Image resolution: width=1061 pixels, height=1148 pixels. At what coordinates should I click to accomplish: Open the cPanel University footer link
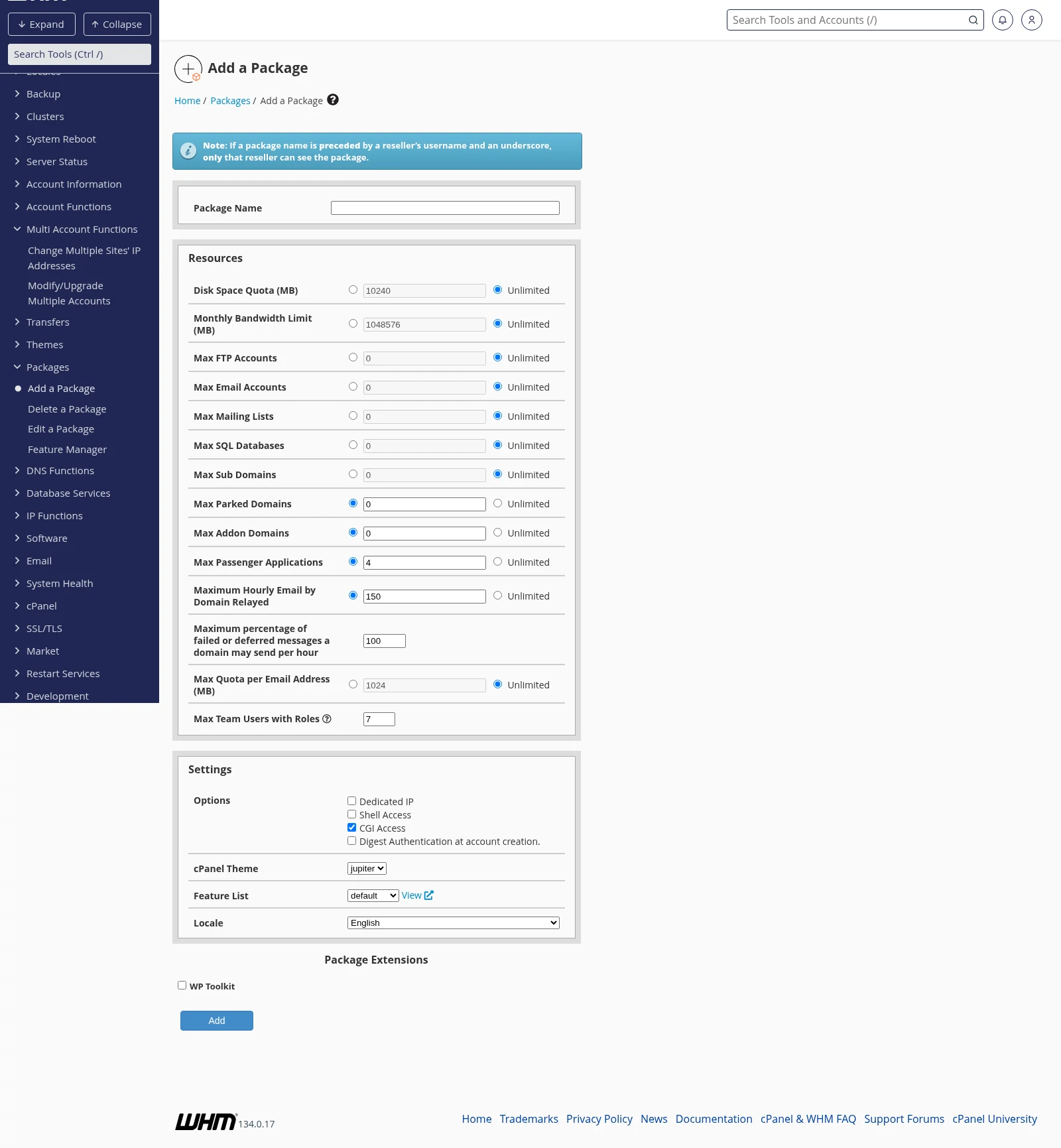tap(995, 1119)
